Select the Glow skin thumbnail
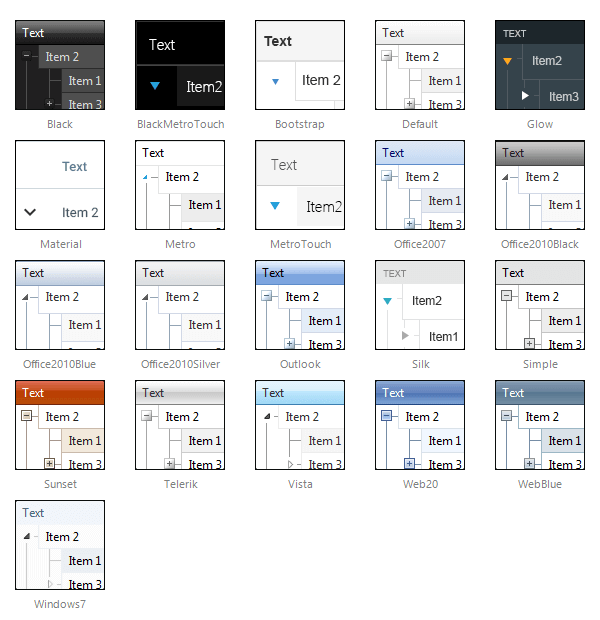Image resolution: width=600 pixels, height=620 pixels. click(540, 65)
